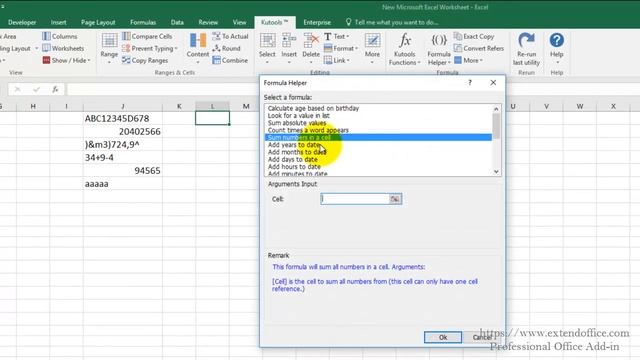Image resolution: width=640 pixels, height=360 pixels.
Task: Close the Formula Helper dialog
Action: (493, 83)
